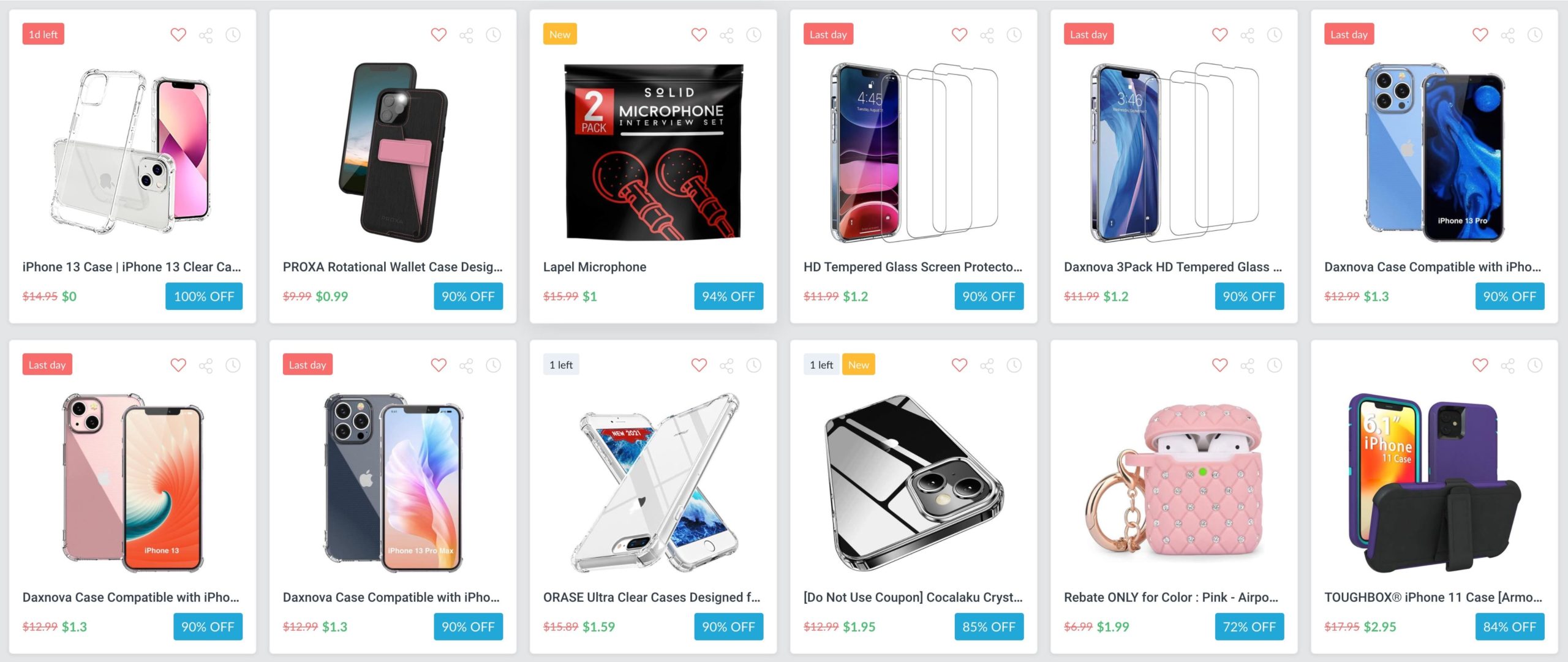Favorite the iPhone 13 Clear Case with heart icon
Image resolution: width=1568 pixels, height=662 pixels.
point(178,35)
